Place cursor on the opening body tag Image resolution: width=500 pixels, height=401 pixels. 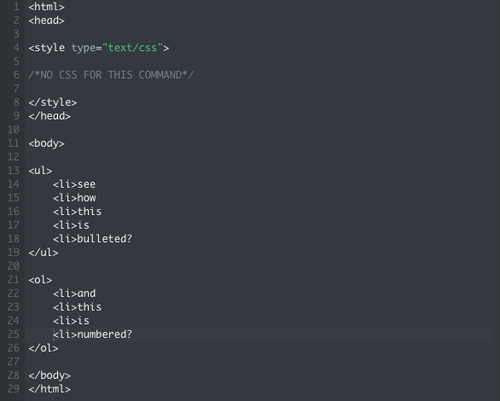46,143
